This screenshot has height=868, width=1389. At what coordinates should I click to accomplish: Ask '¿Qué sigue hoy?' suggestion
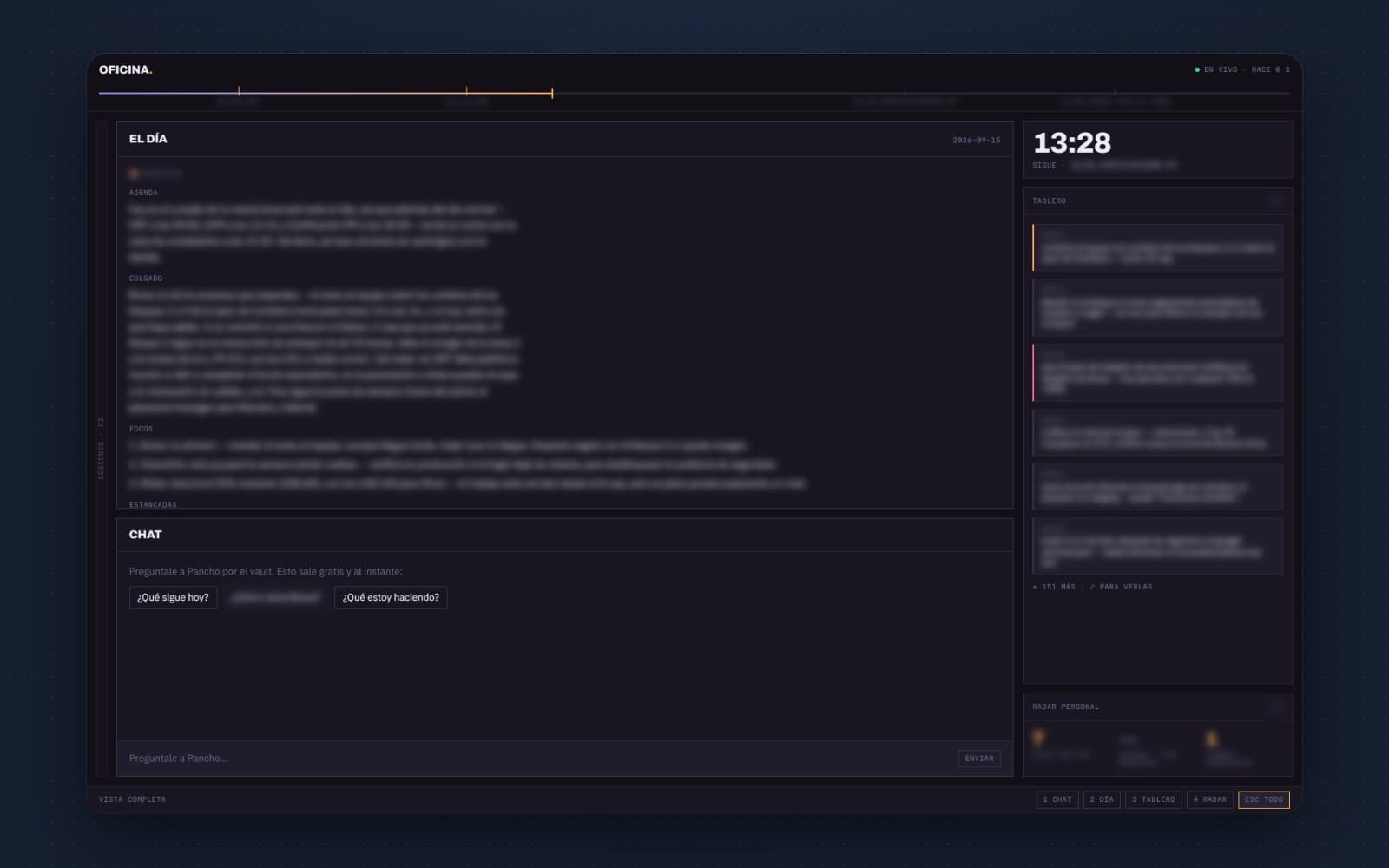173,597
